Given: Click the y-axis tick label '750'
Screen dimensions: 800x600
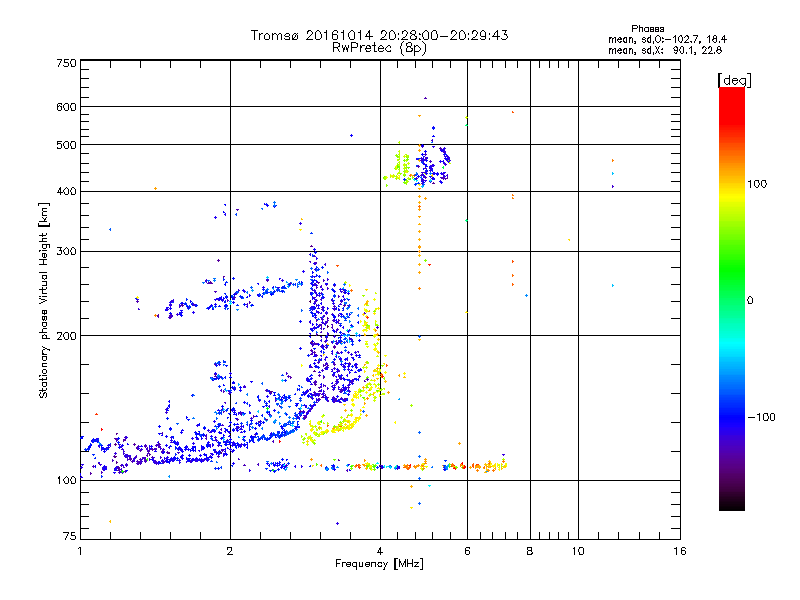Looking at the screenshot, I should tap(66, 63).
